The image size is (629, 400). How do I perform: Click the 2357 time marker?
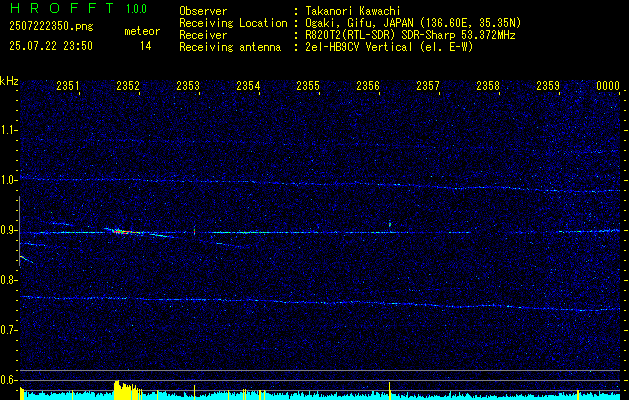(428, 86)
